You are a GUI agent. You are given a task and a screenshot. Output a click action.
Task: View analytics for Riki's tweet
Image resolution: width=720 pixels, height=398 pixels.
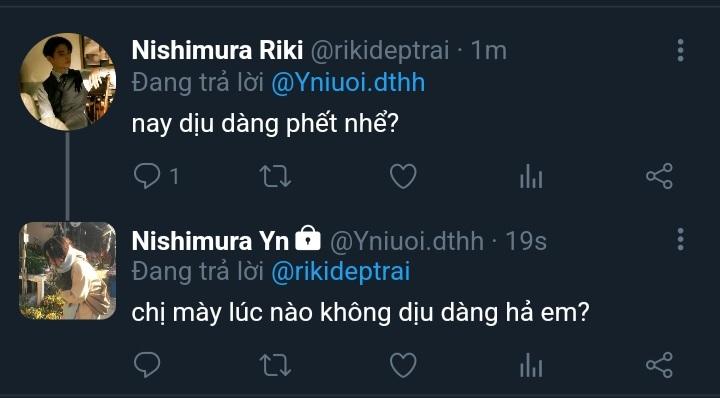(531, 176)
